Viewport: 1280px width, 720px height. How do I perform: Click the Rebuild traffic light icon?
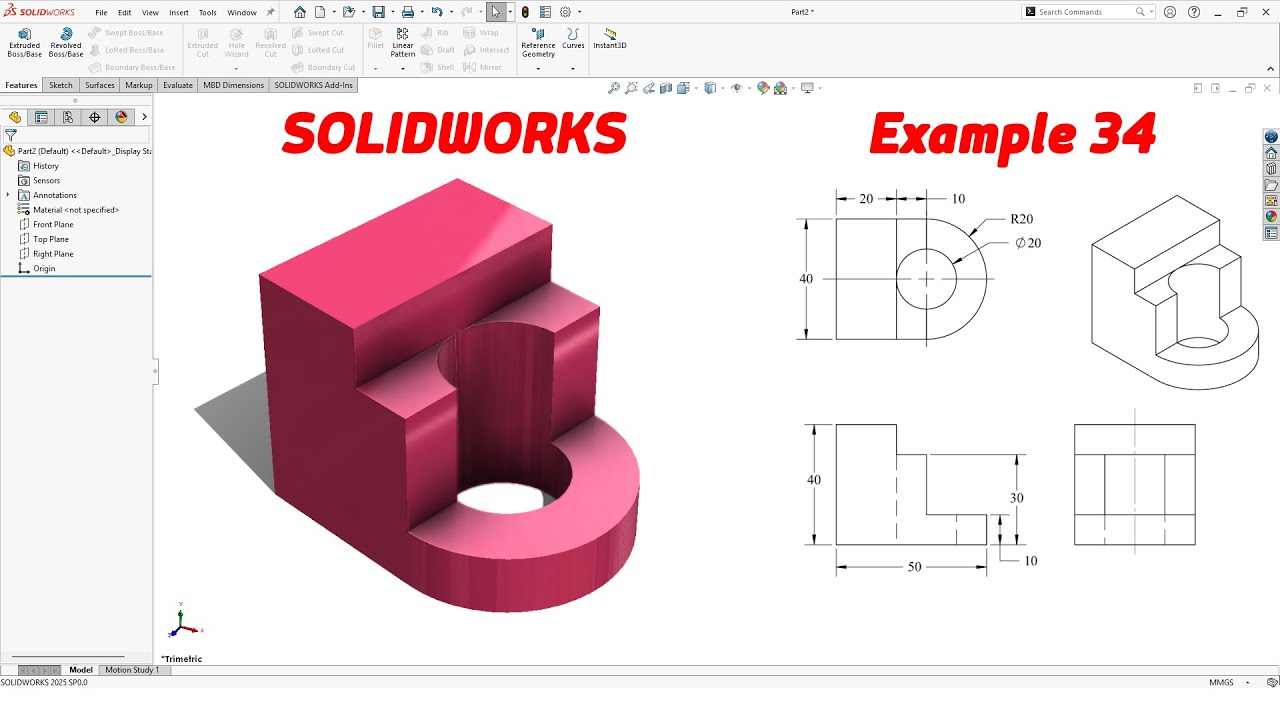click(x=525, y=12)
